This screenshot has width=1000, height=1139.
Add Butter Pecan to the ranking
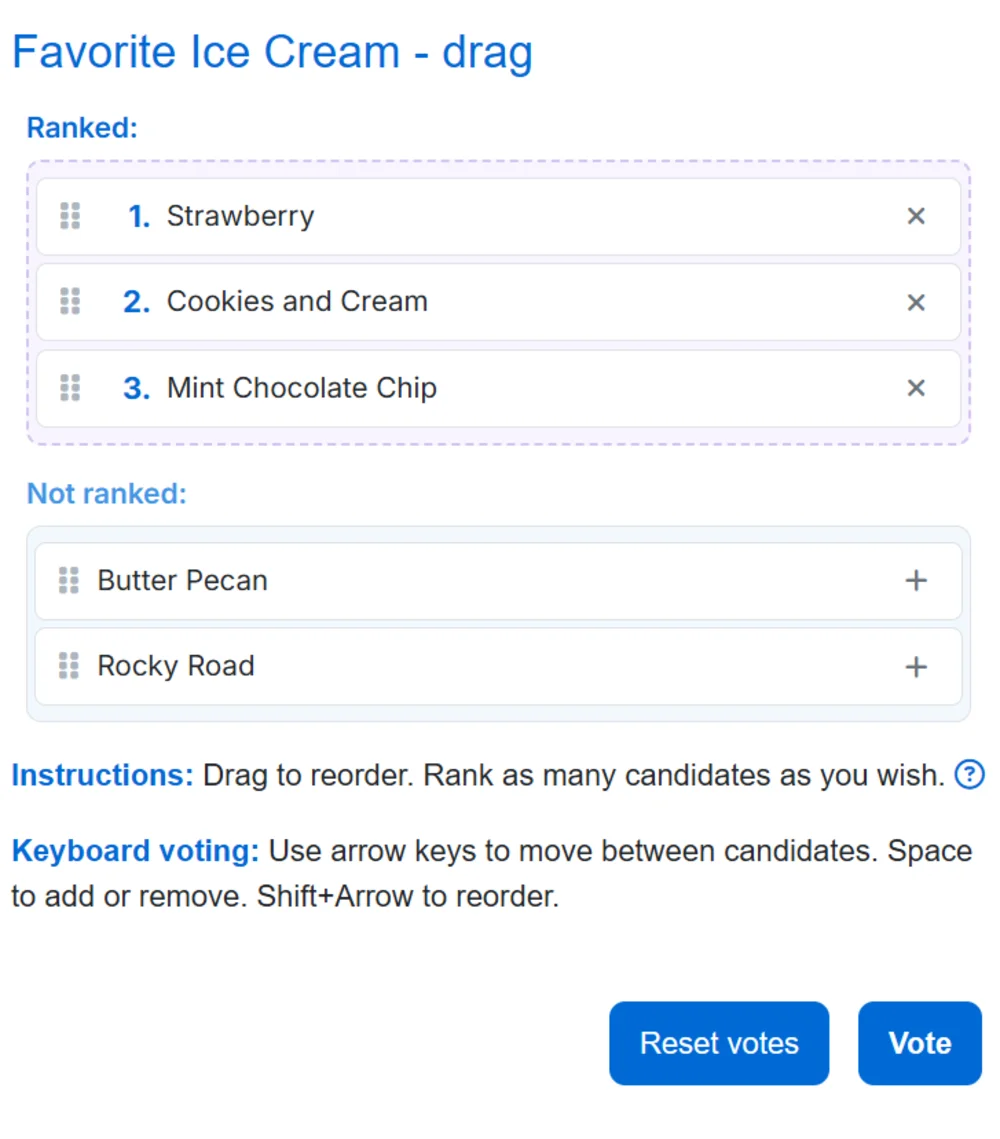(x=916, y=580)
